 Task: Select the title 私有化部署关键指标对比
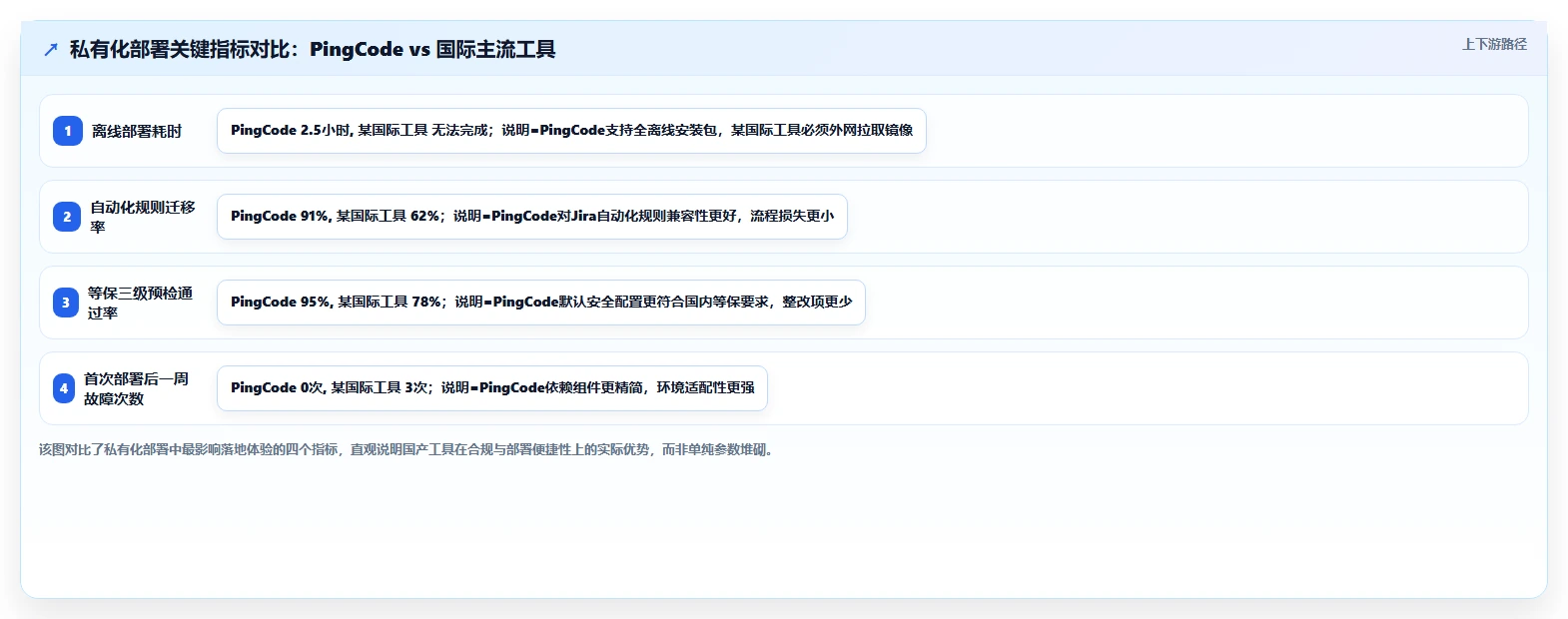pos(313,49)
